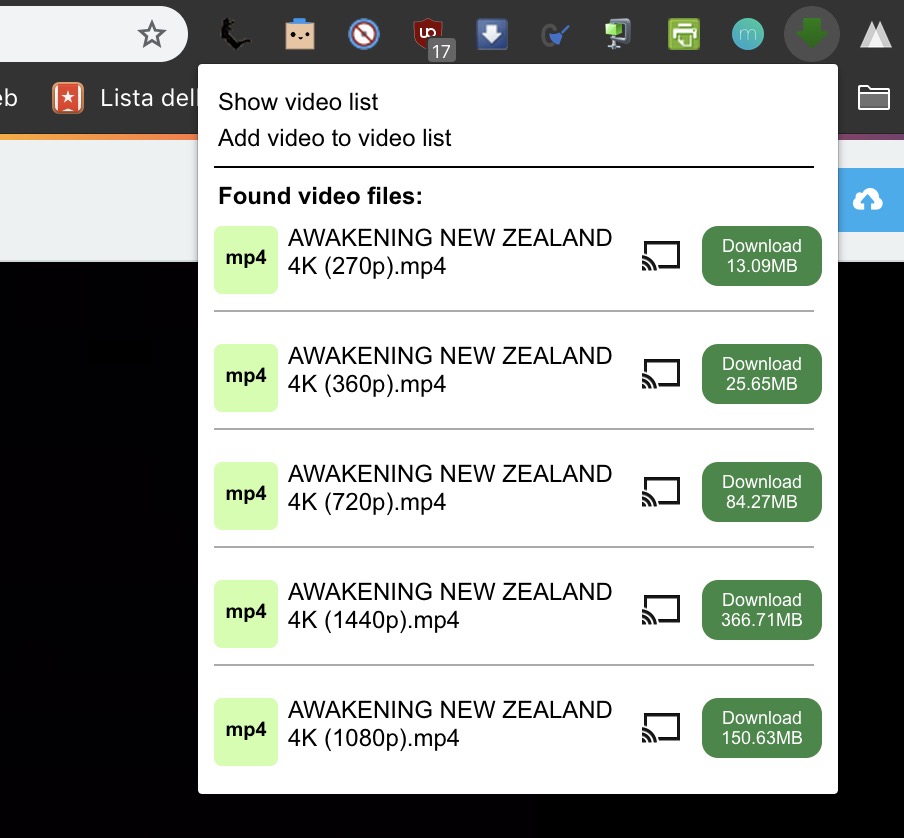Download the 366.71MB 1440p video
The image size is (904, 838).
click(761, 610)
